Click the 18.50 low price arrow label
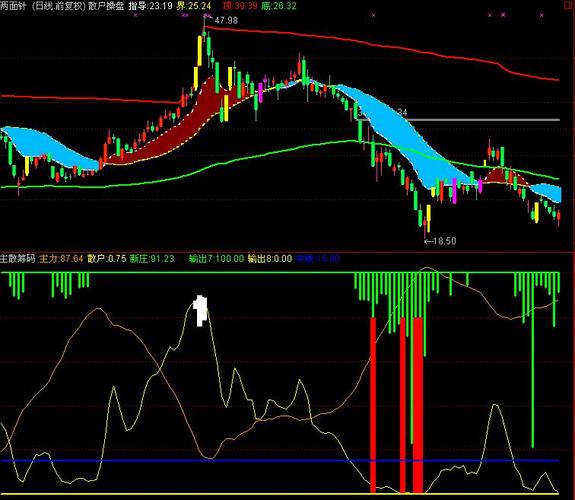 440,241
